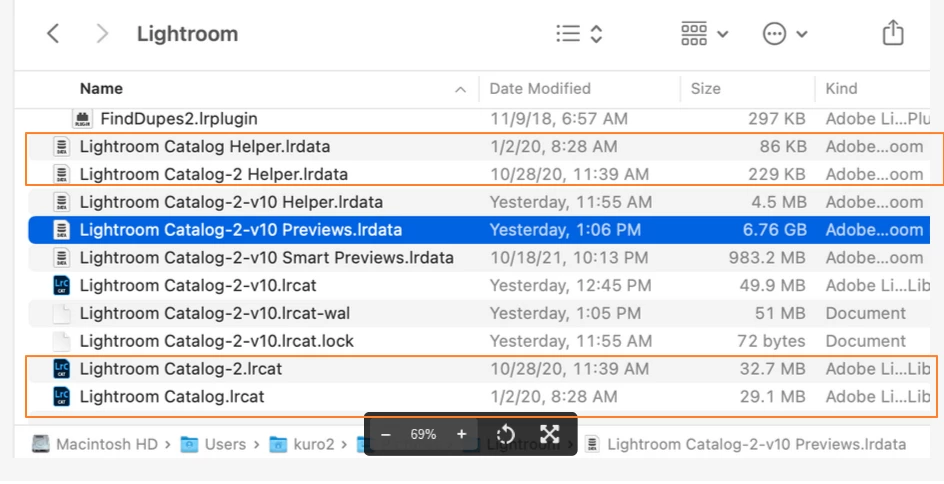The width and height of the screenshot is (944, 484).
Task: Sort by Date Modified column
Action: click(539, 88)
